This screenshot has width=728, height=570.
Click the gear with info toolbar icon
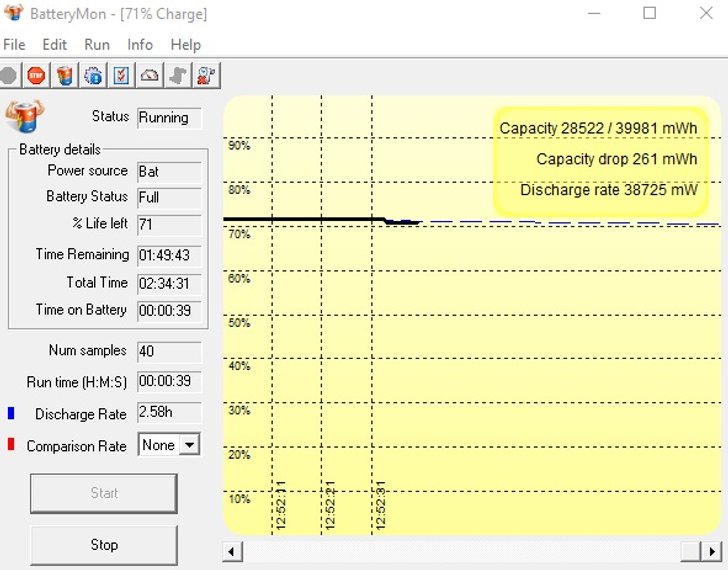coord(93,75)
